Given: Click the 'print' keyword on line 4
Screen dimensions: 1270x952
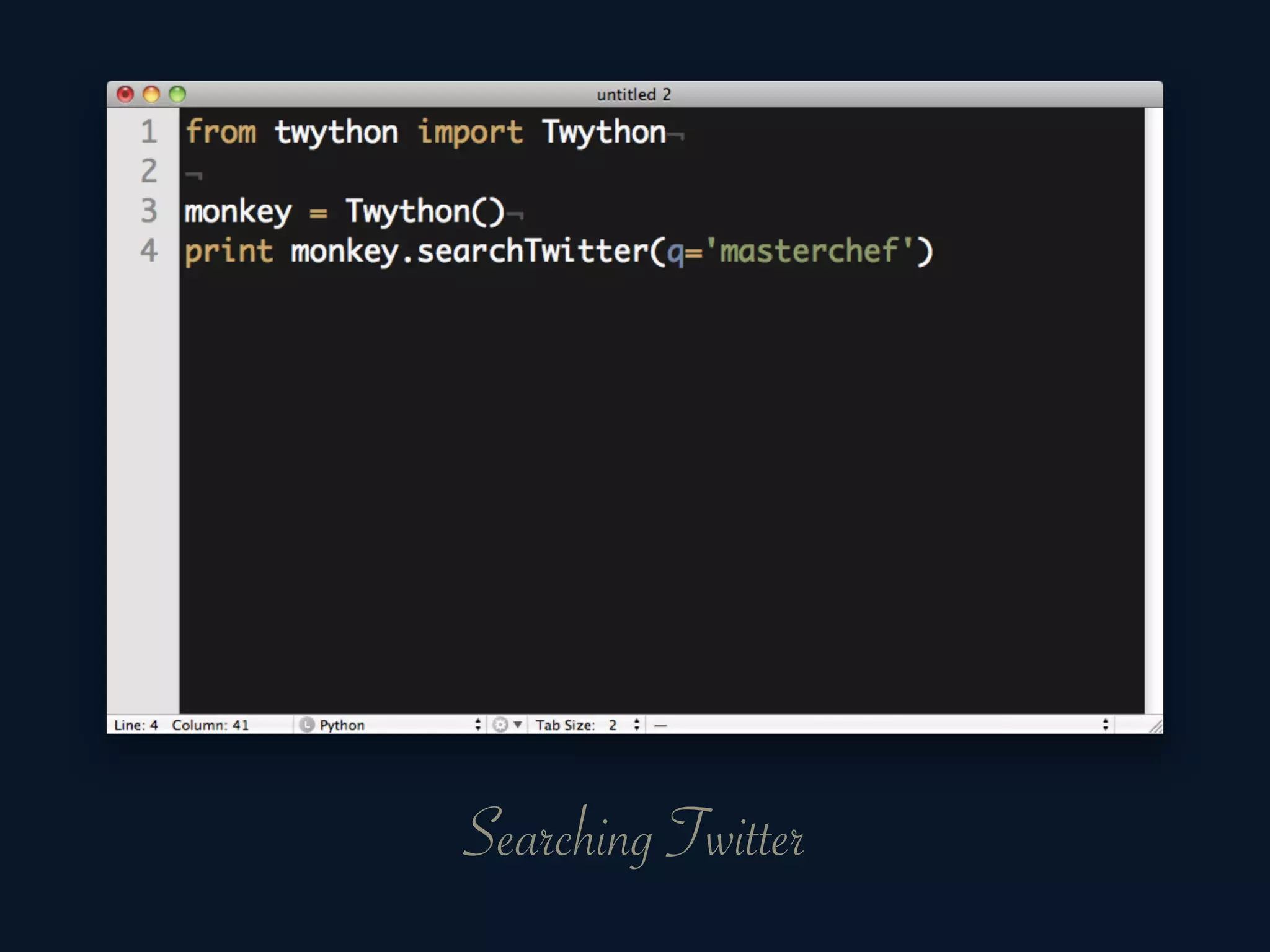Looking at the screenshot, I should [x=228, y=252].
